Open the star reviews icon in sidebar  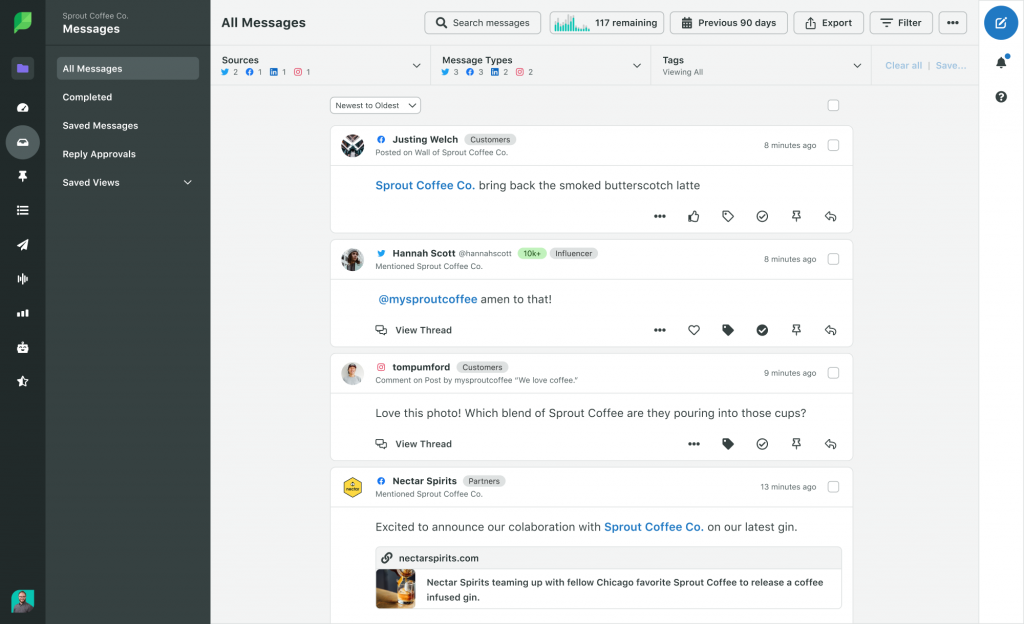[23, 381]
